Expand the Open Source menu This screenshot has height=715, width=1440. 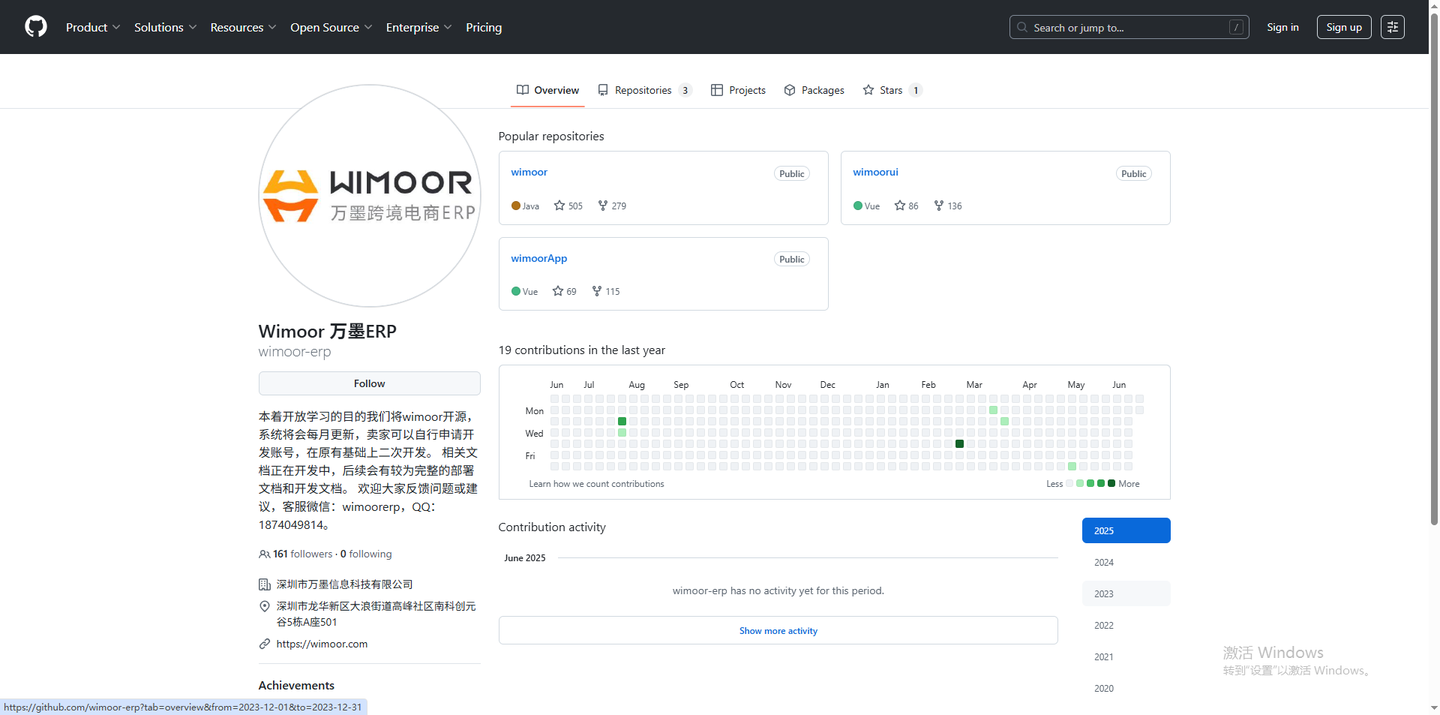[331, 27]
